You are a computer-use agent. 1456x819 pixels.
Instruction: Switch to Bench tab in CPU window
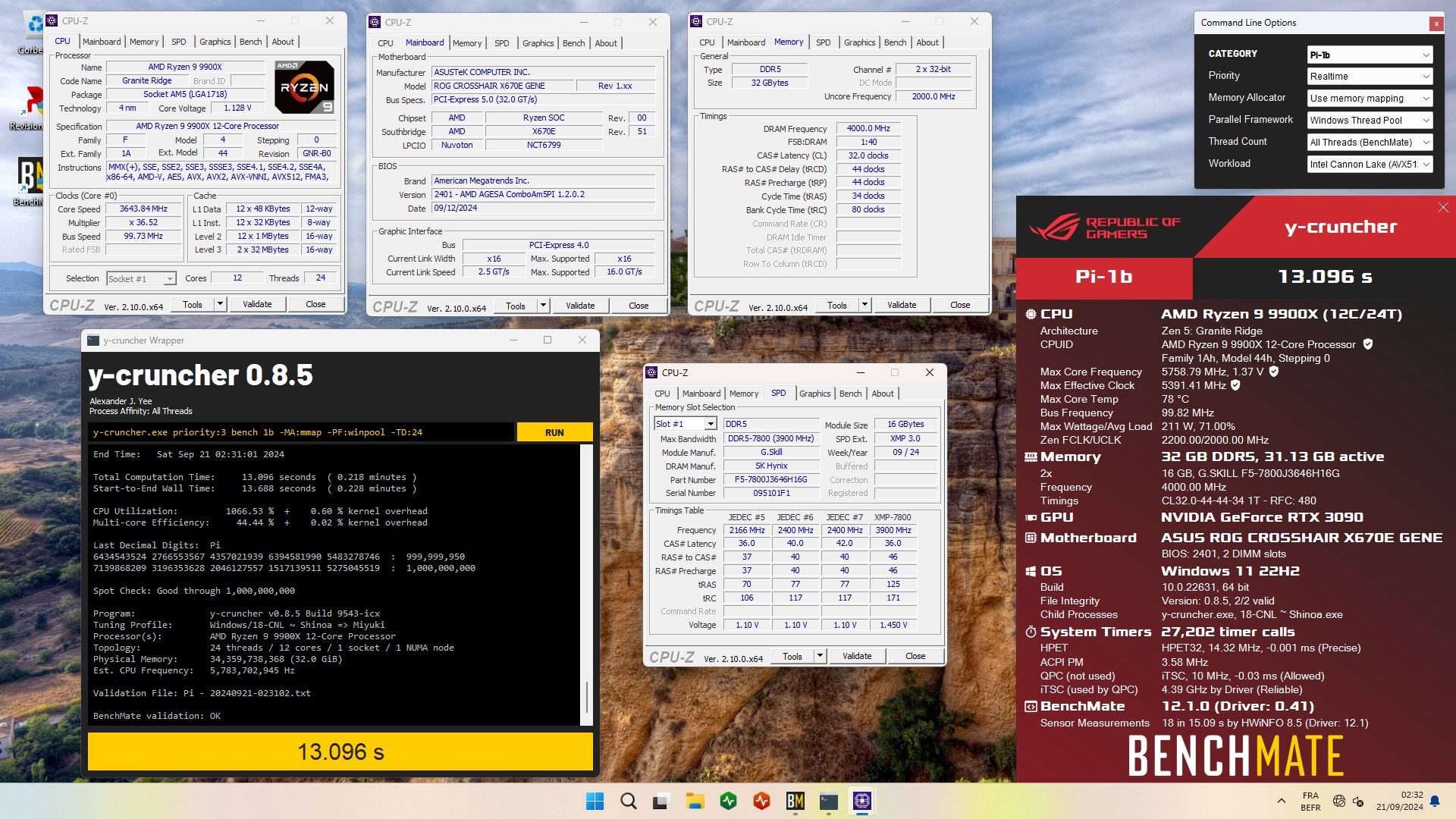(250, 42)
